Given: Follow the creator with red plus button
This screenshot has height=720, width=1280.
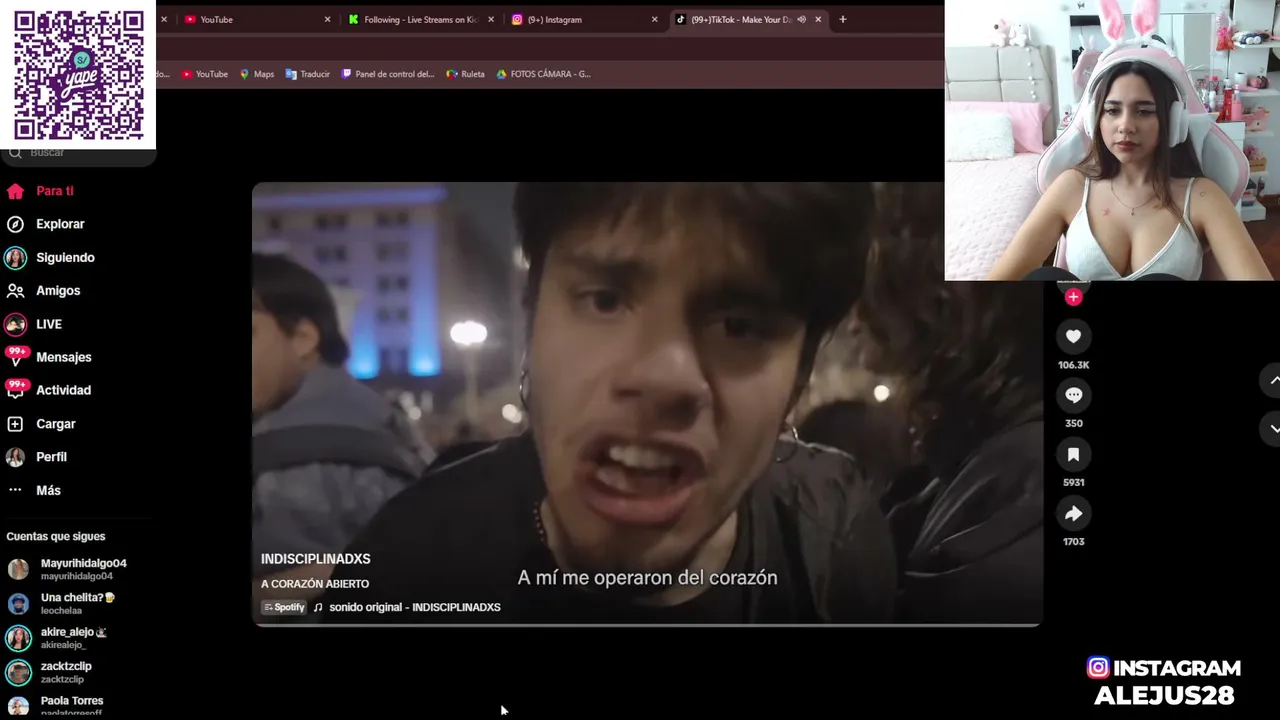Looking at the screenshot, I should (x=1073, y=297).
